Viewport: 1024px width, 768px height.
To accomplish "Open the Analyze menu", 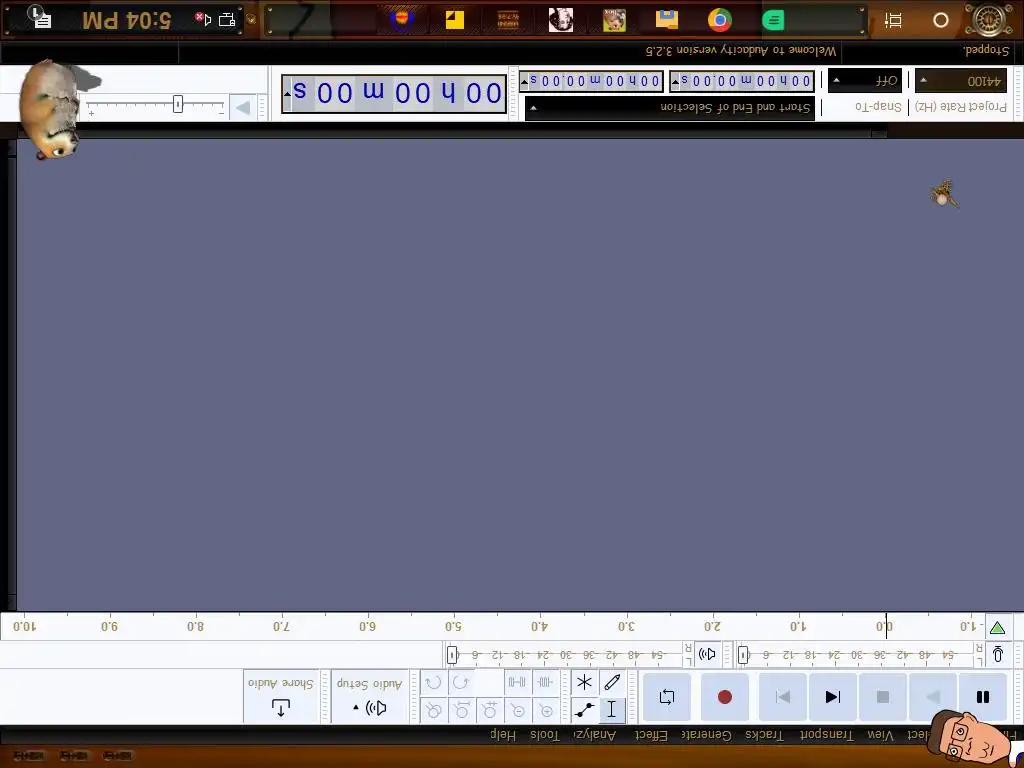I will [595, 735].
